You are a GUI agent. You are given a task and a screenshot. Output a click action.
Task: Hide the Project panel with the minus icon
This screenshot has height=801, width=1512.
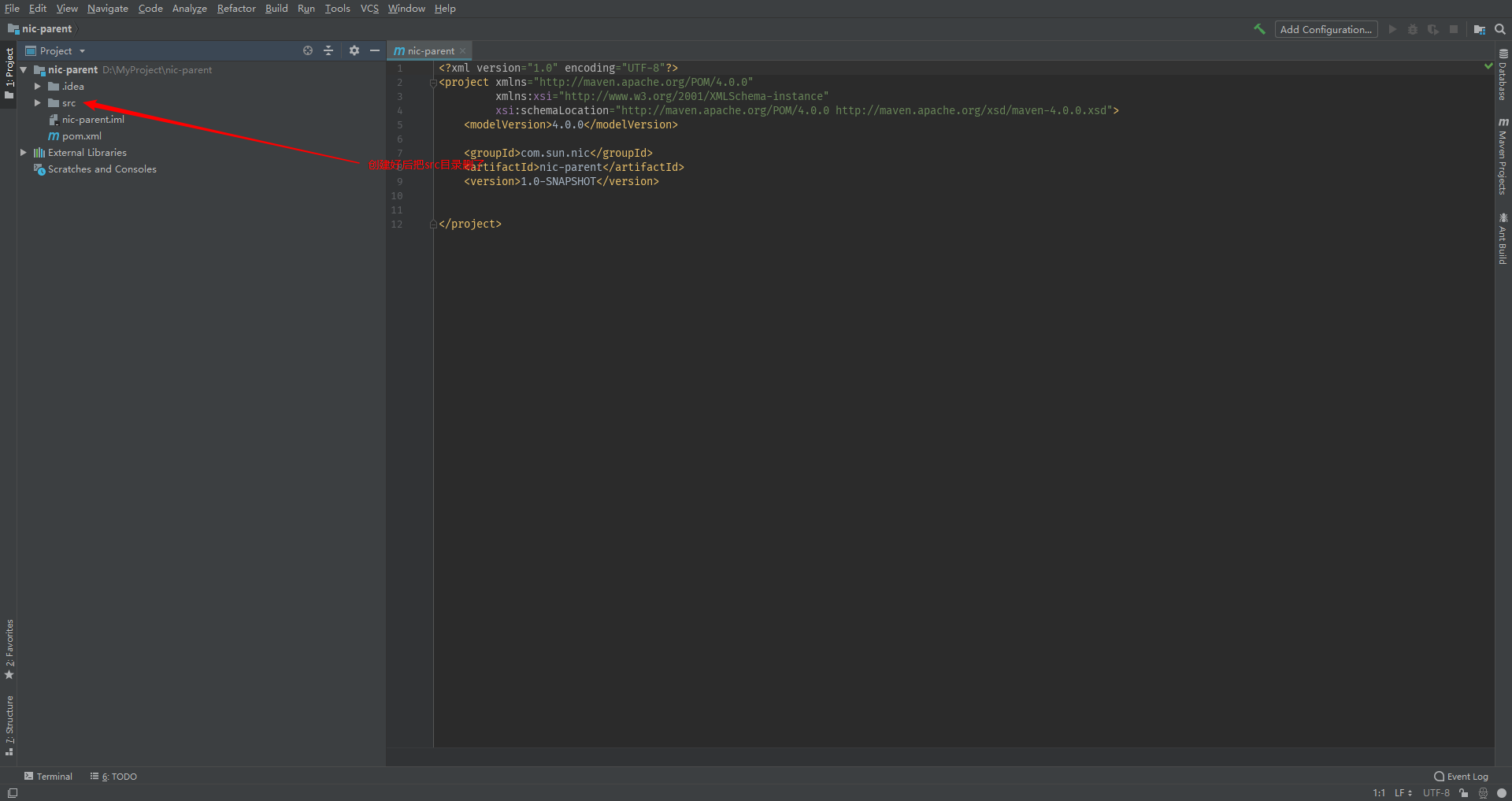click(375, 50)
